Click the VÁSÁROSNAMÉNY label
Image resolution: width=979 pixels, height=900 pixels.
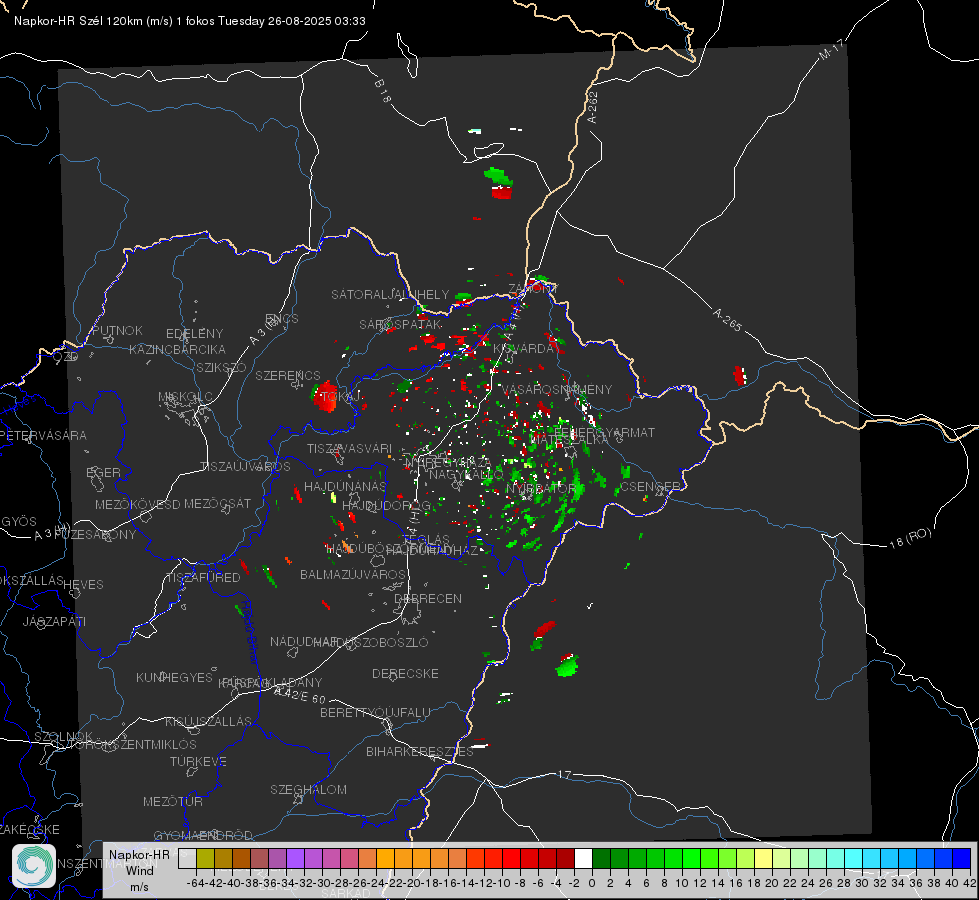(x=558, y=389)
